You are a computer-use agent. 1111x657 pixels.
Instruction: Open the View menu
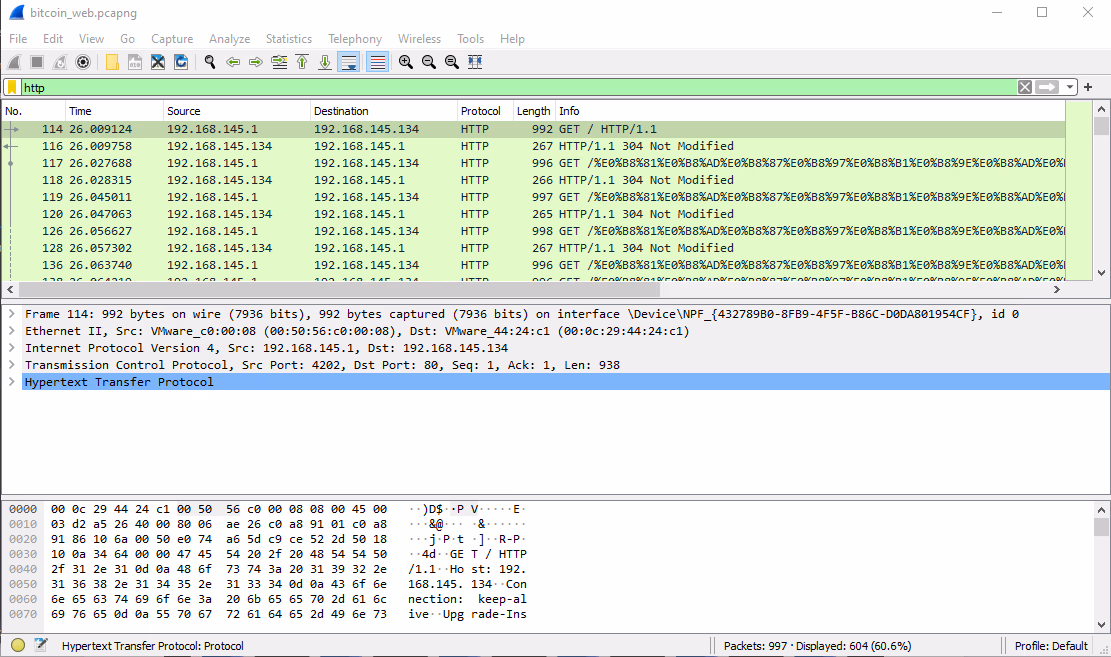coord(91,39)
